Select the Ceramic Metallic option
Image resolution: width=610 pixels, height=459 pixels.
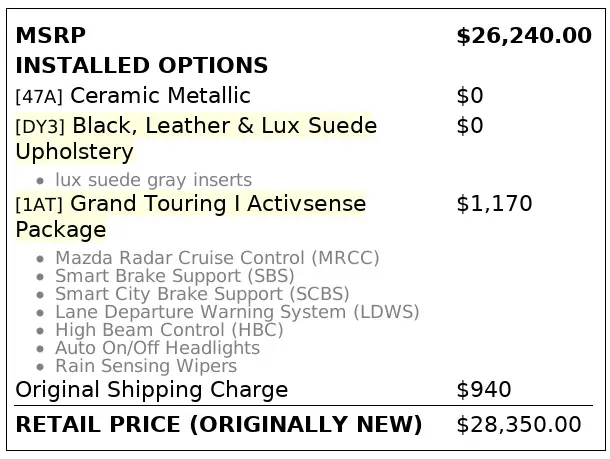tap(160, 96)
